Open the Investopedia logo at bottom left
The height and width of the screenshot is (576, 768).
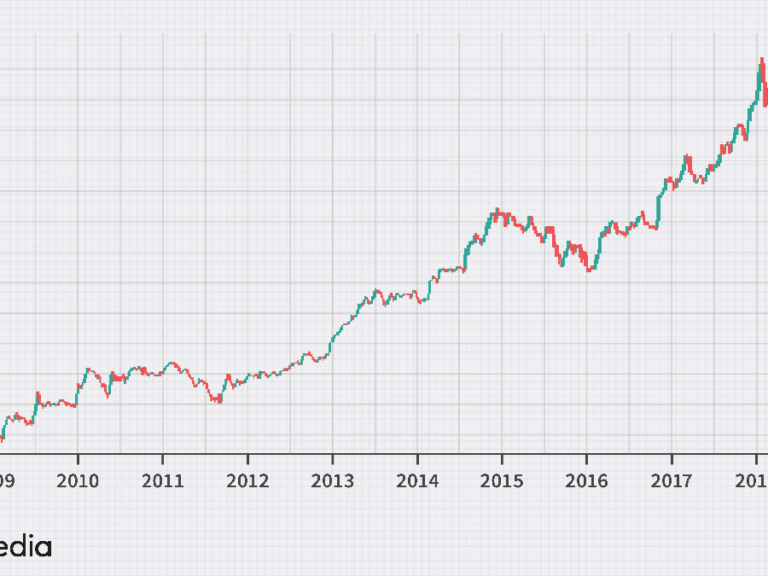tap(25, 547)
